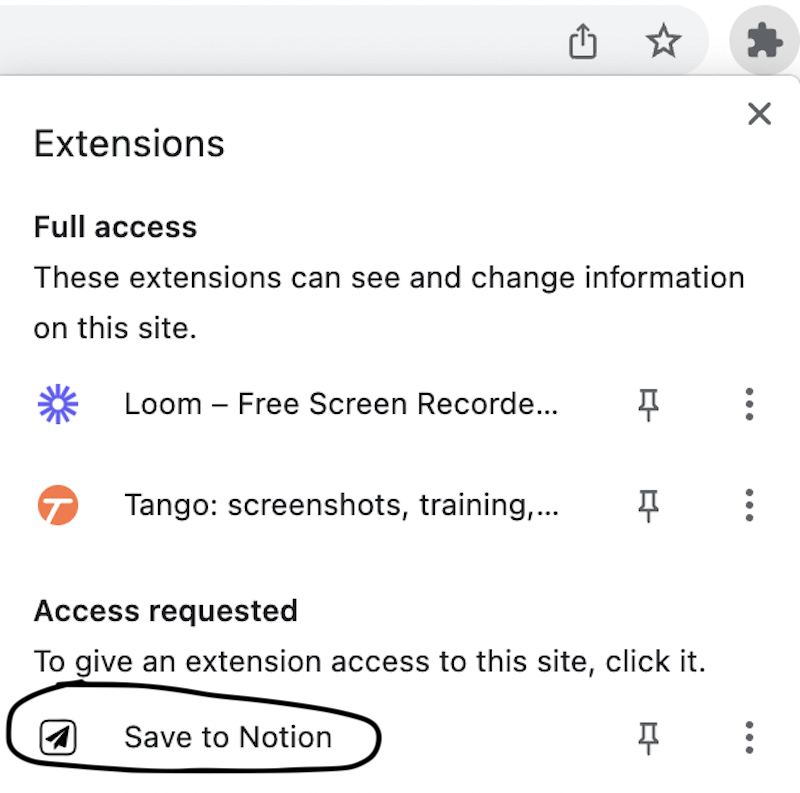Select Loom – Free Screen Recorder entry
Screen dimensions: 800x793
[341, 404]
